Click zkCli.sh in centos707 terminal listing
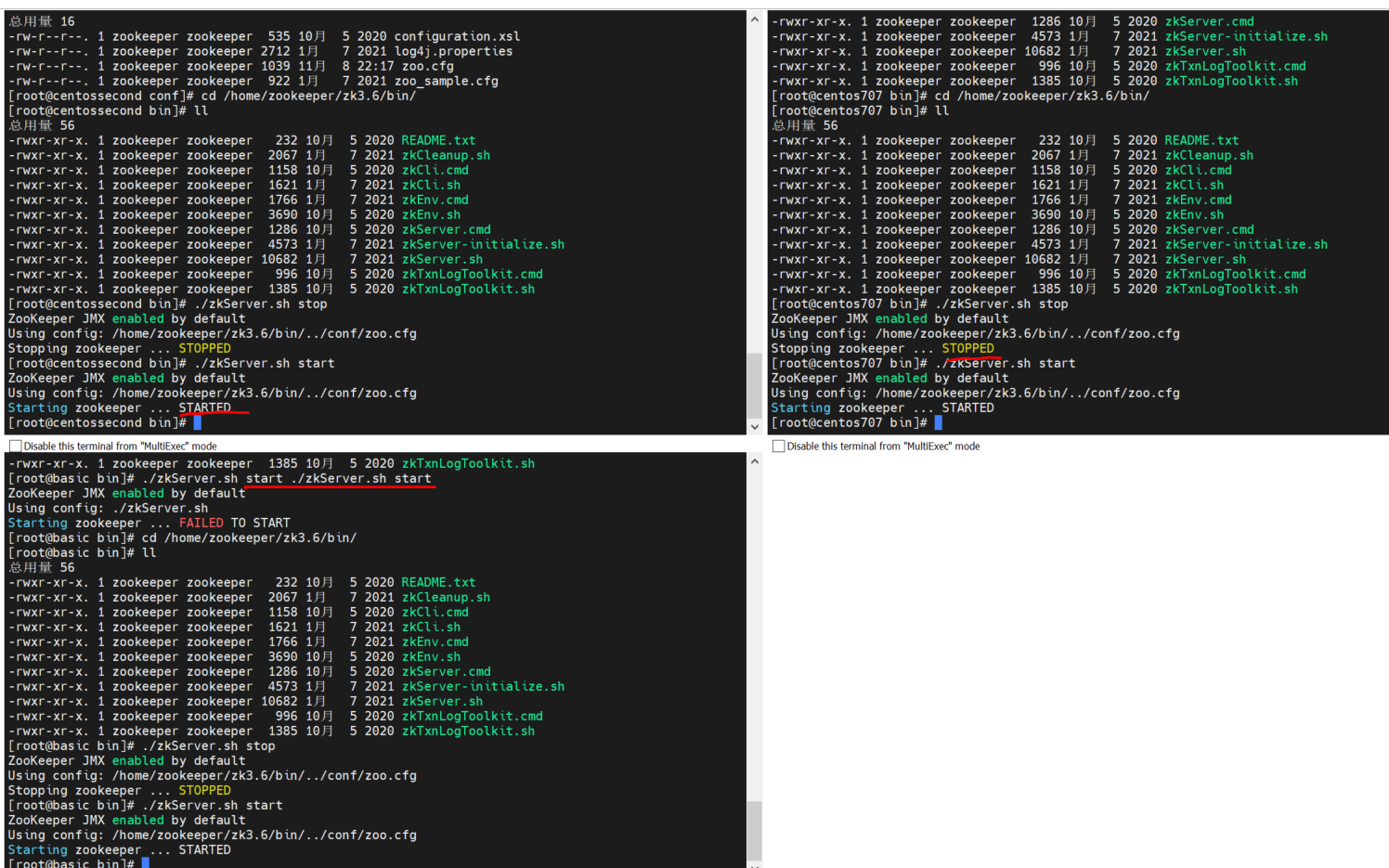This screenshot has height=868, width=1389. [x=1194, y=185]
